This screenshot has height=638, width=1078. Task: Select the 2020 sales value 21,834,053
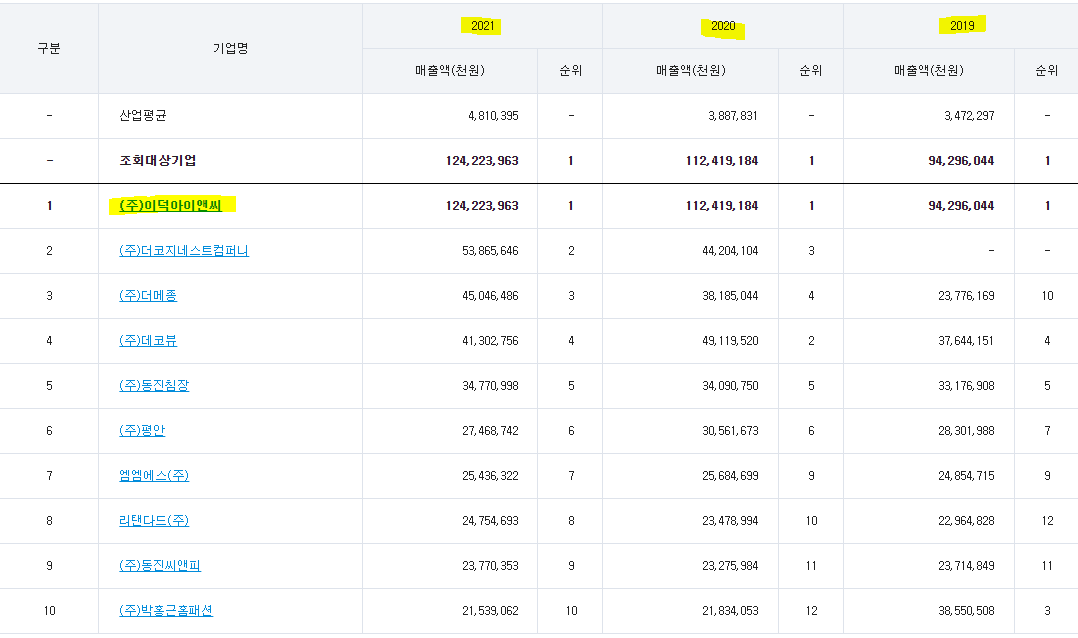(x=730, y=611)
